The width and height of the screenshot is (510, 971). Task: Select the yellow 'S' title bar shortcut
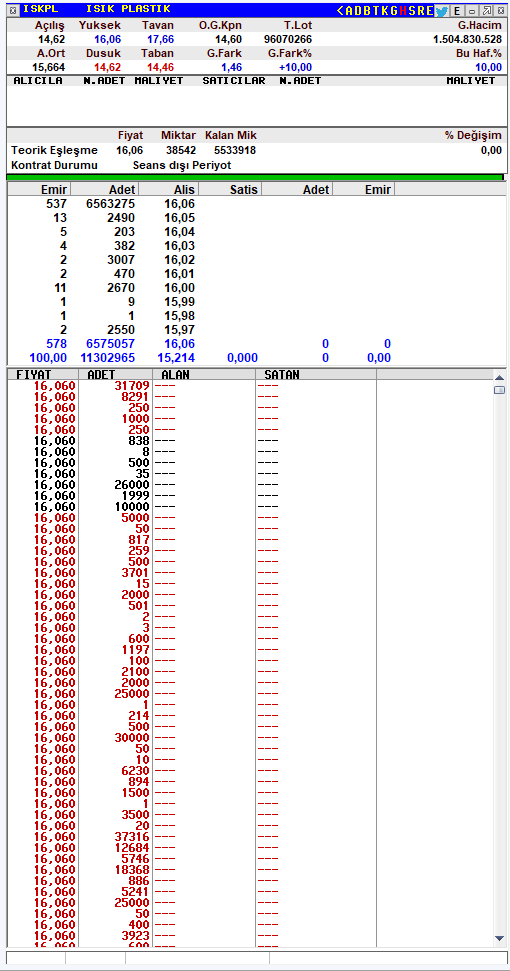412,11
